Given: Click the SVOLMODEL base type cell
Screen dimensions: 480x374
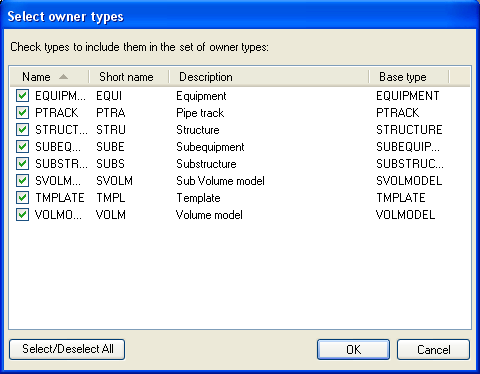Looking at the screenshot, I should coord(409,181).
